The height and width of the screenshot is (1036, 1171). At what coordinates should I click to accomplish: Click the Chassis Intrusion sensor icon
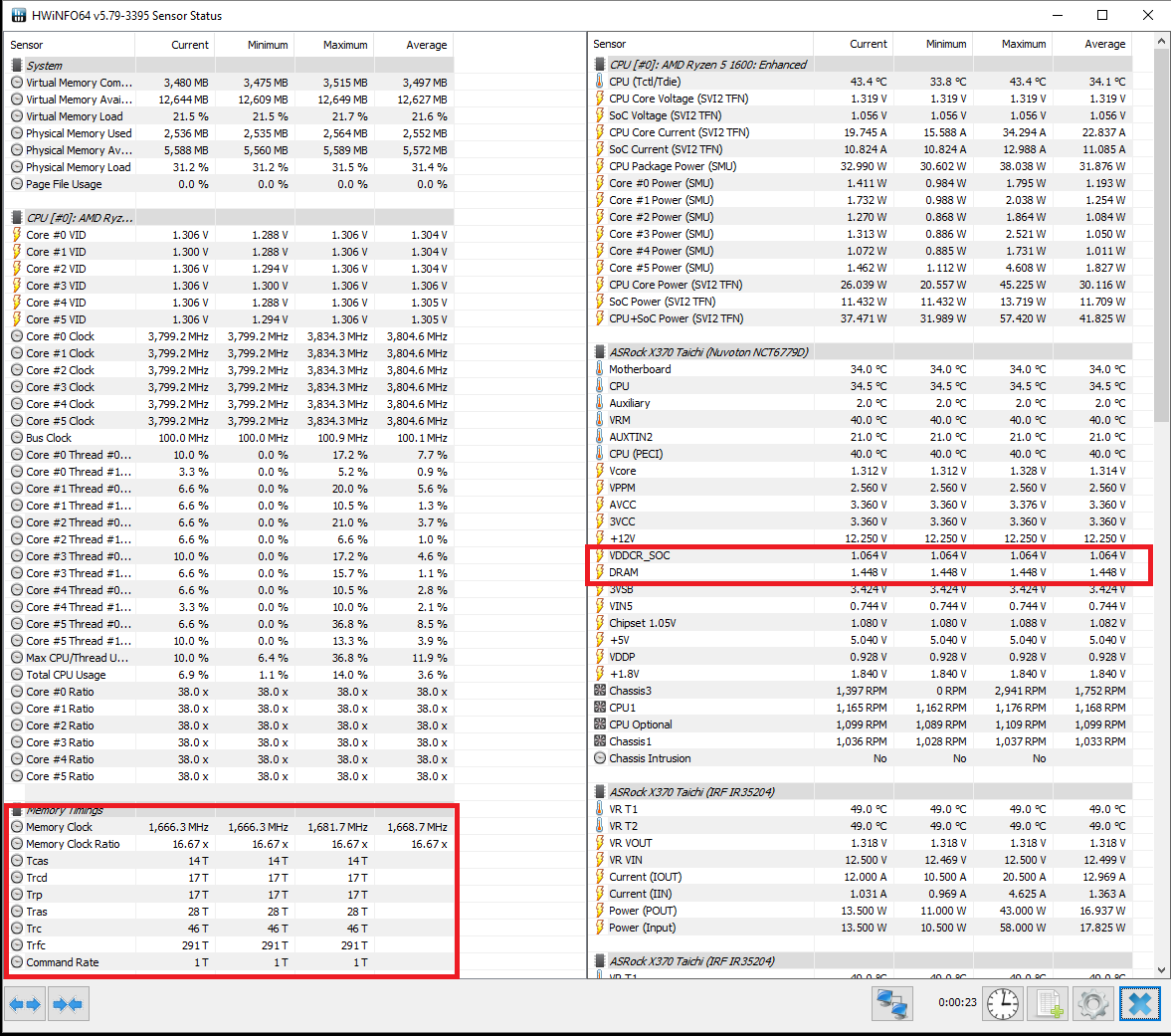coord(599,758)
